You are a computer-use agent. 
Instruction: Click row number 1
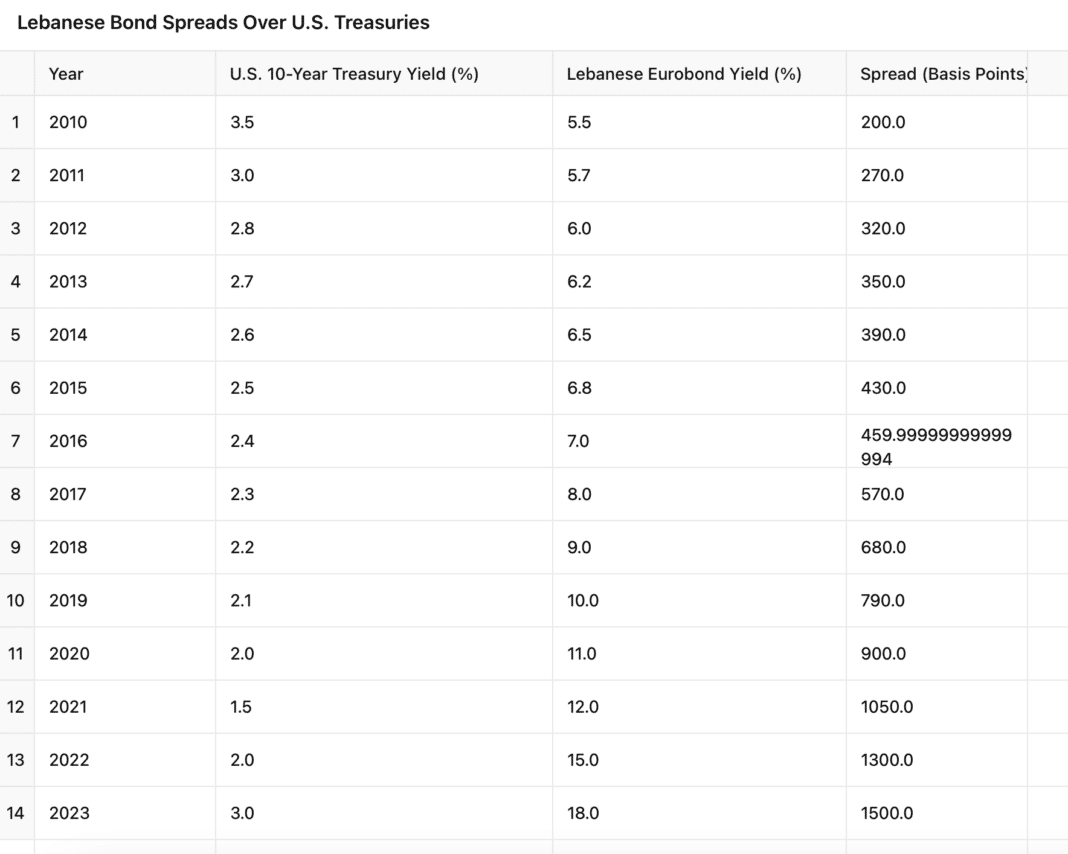[15, 122]
